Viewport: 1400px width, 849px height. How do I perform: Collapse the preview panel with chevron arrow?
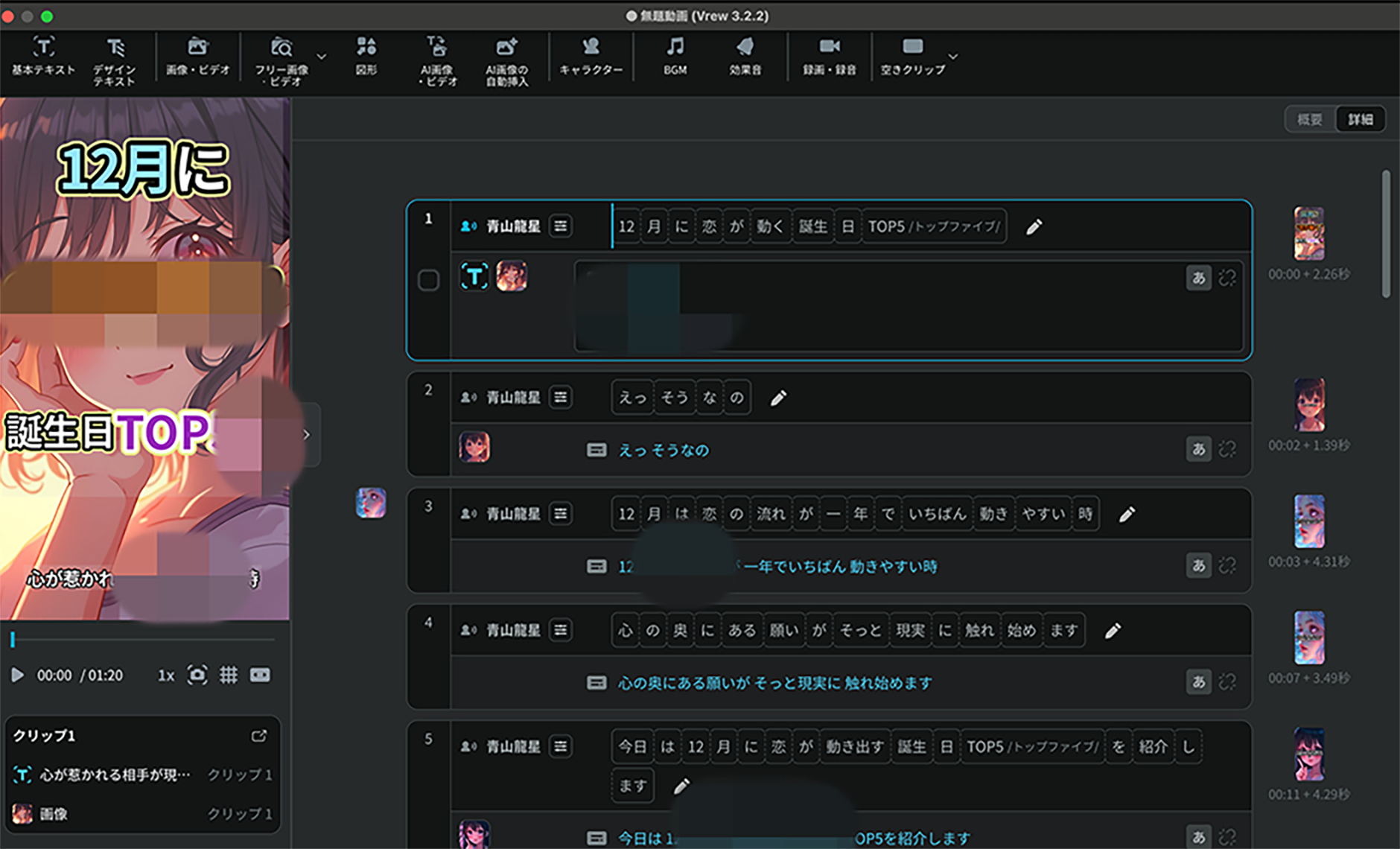(306, 435)
